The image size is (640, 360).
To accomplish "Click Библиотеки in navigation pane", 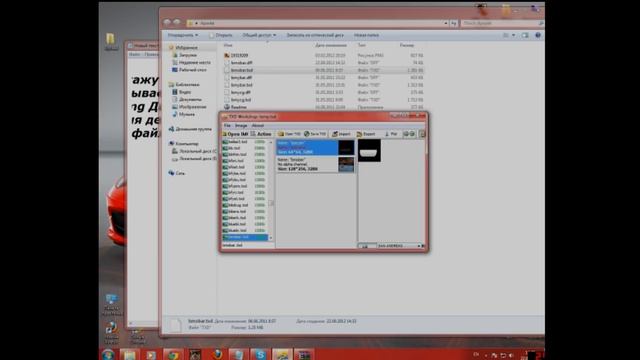I will 187,84.
